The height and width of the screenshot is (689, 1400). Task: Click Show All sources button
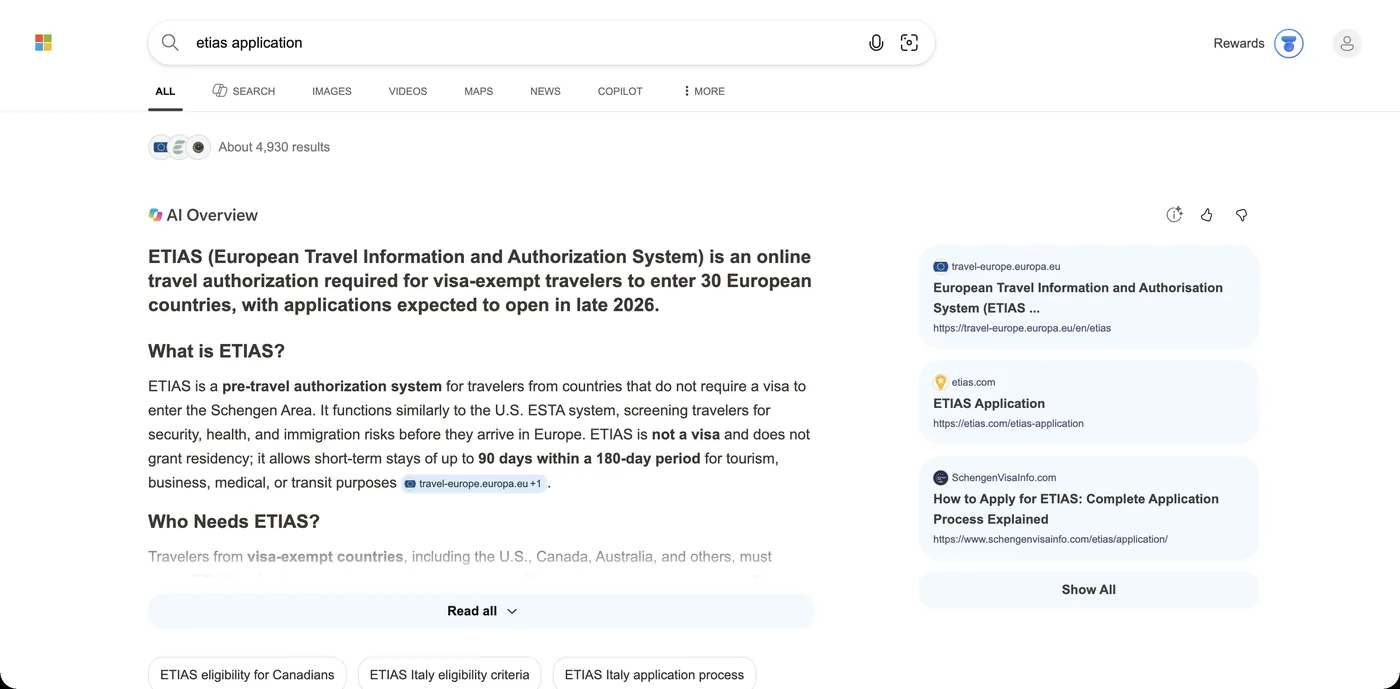[x=1088, y=590]
